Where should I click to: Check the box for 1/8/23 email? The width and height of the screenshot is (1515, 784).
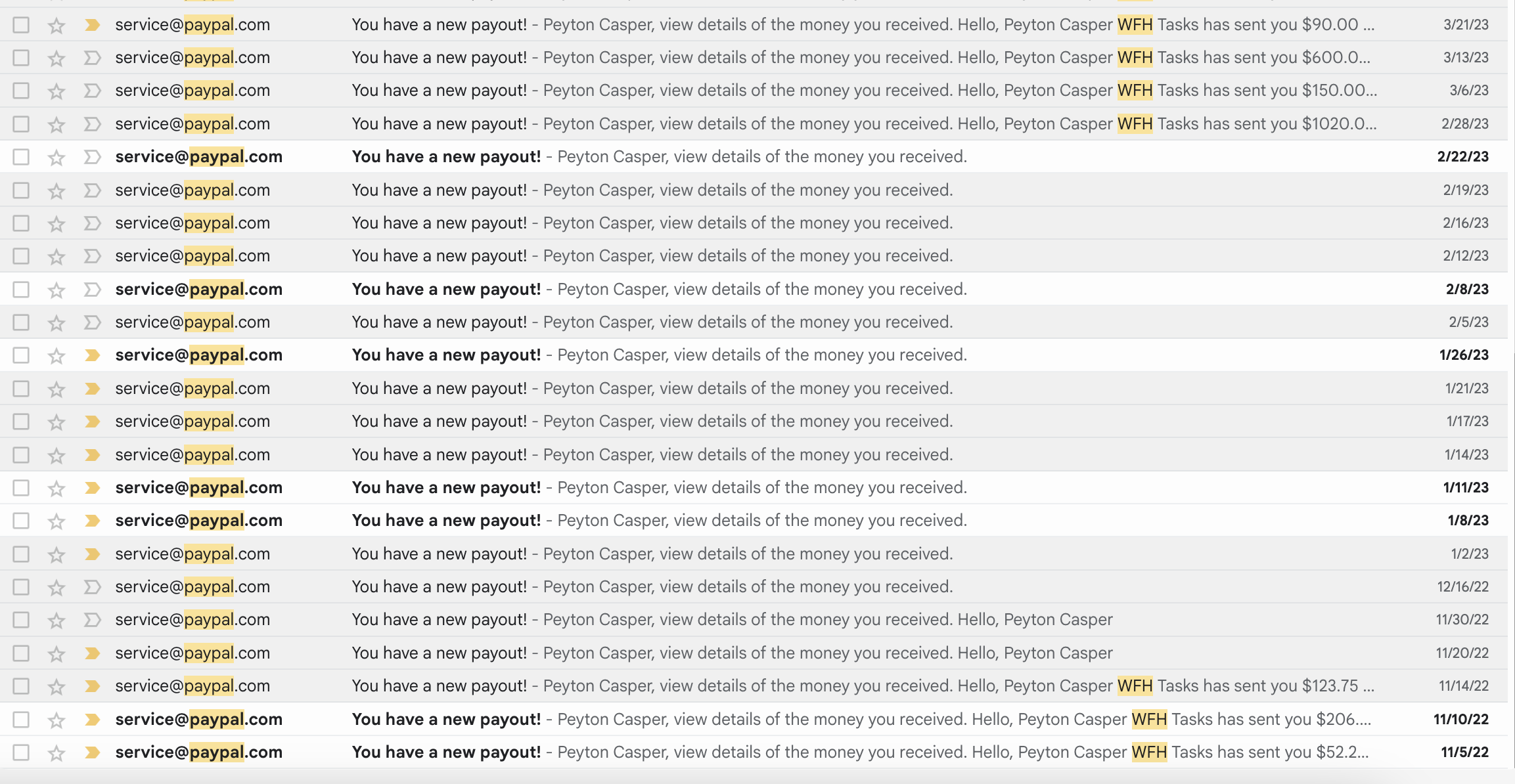pyautogui.click(x=21, y=521)
